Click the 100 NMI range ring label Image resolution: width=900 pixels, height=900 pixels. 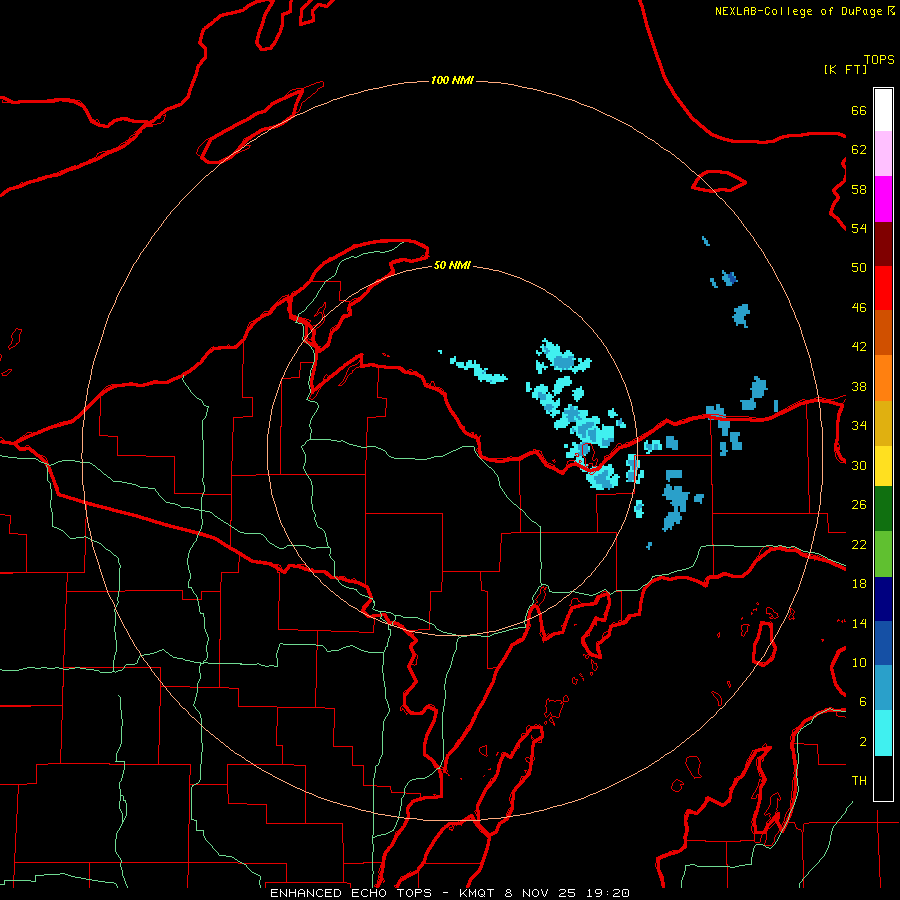[452, 80]
